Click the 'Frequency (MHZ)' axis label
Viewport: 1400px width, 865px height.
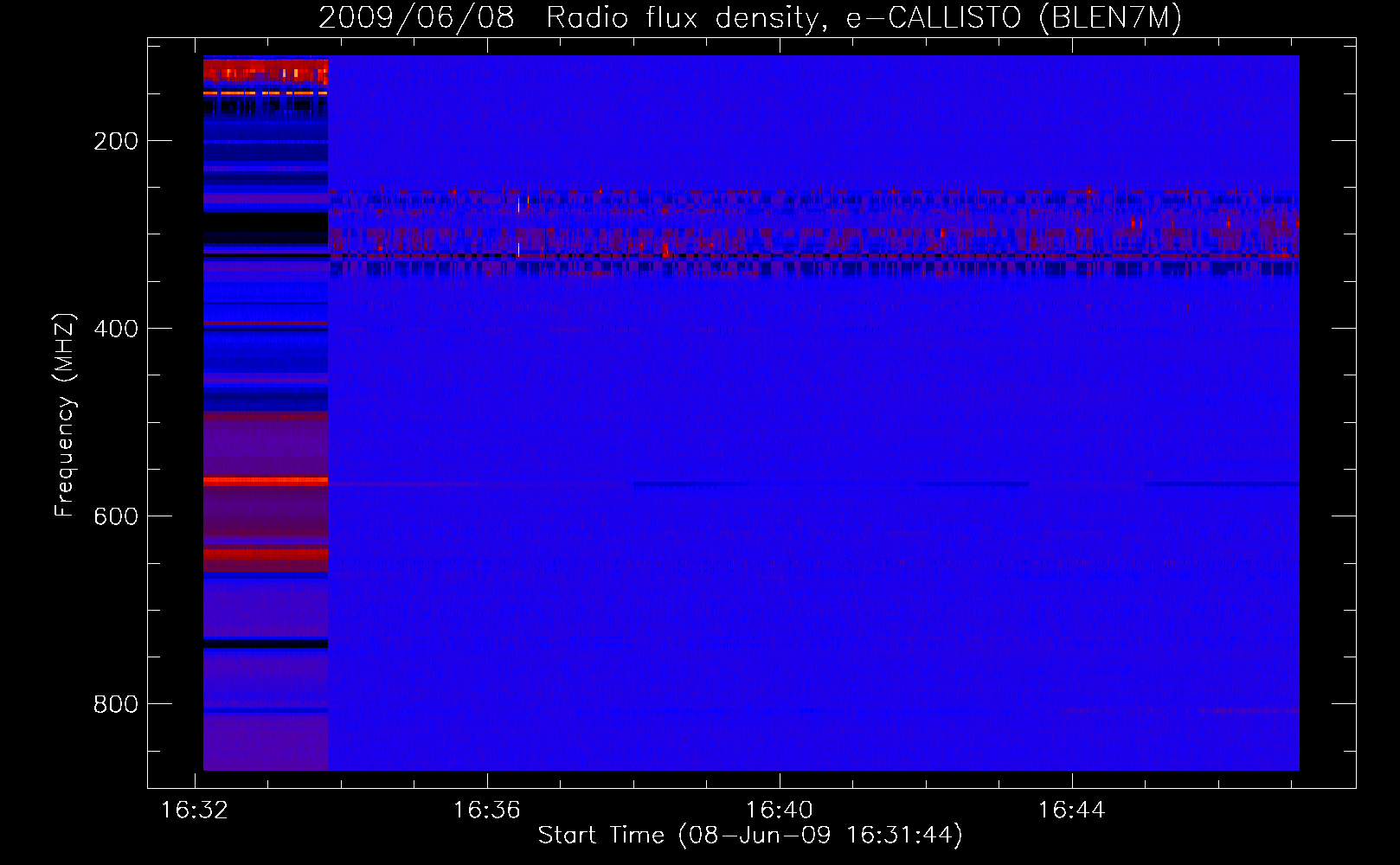pyautogui.click(x=65, y=415)
